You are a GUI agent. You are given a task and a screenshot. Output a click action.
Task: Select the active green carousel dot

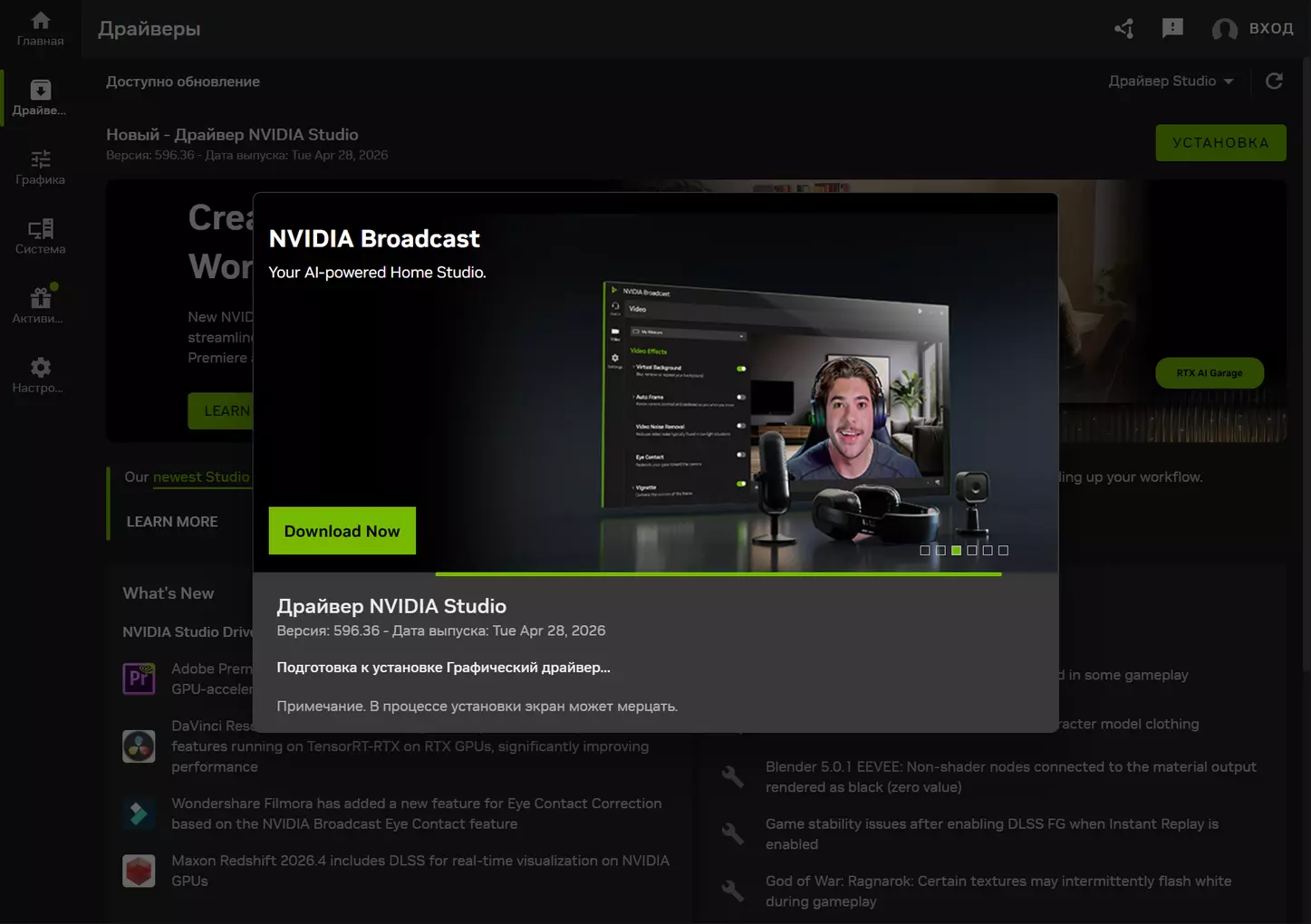click(956, 550)
